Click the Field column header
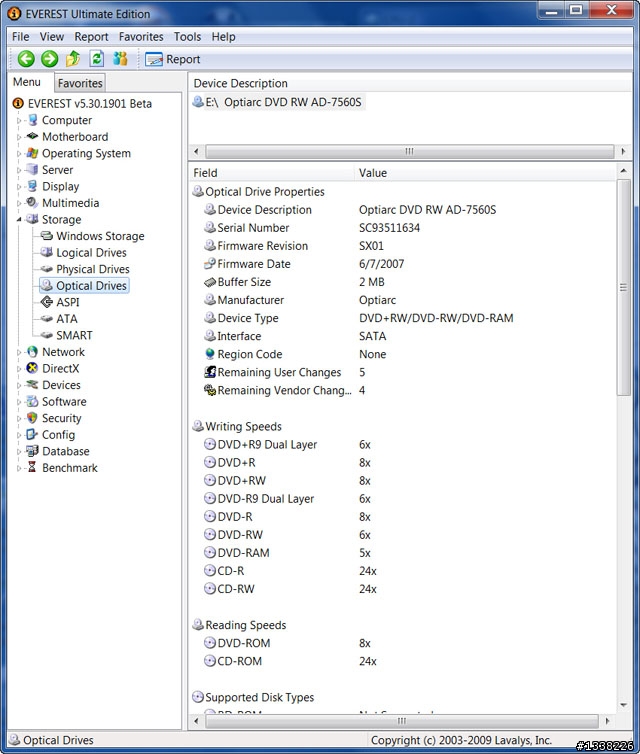Image resolution: width=640 pixels, height=754 pixels. click(271, 173)
